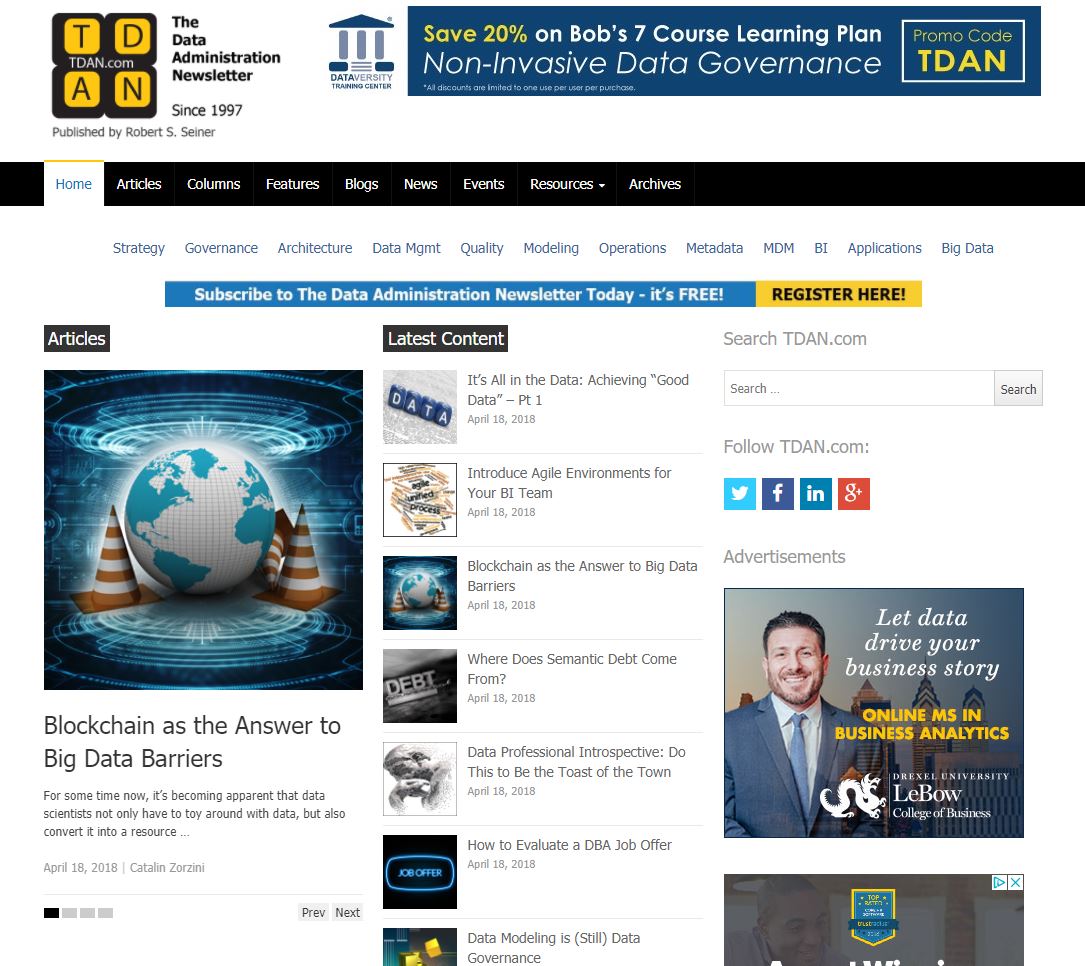Click the Next slider button
1085x966 pixels.
[x=347, y=913]
